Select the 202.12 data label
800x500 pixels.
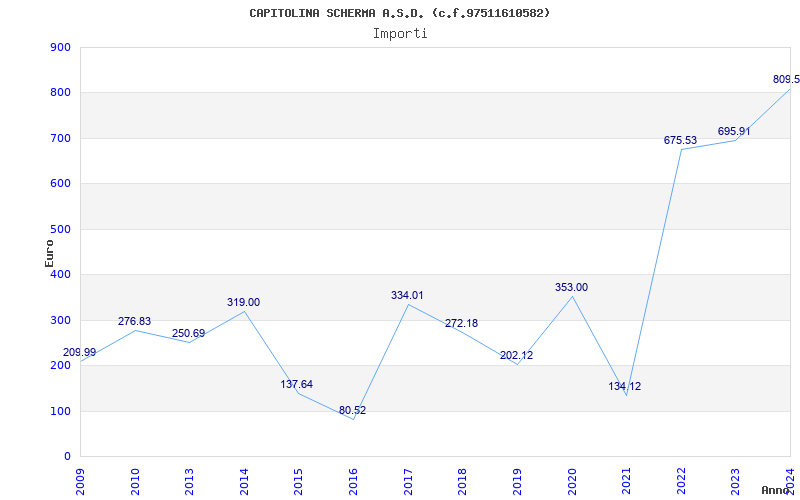[516, 356]
